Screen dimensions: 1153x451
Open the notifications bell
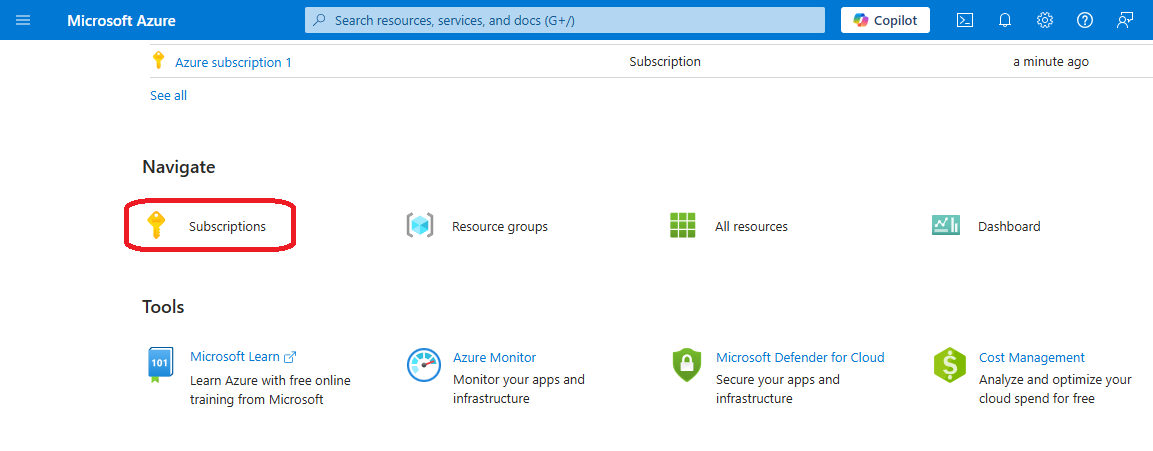pos(1005,20)
